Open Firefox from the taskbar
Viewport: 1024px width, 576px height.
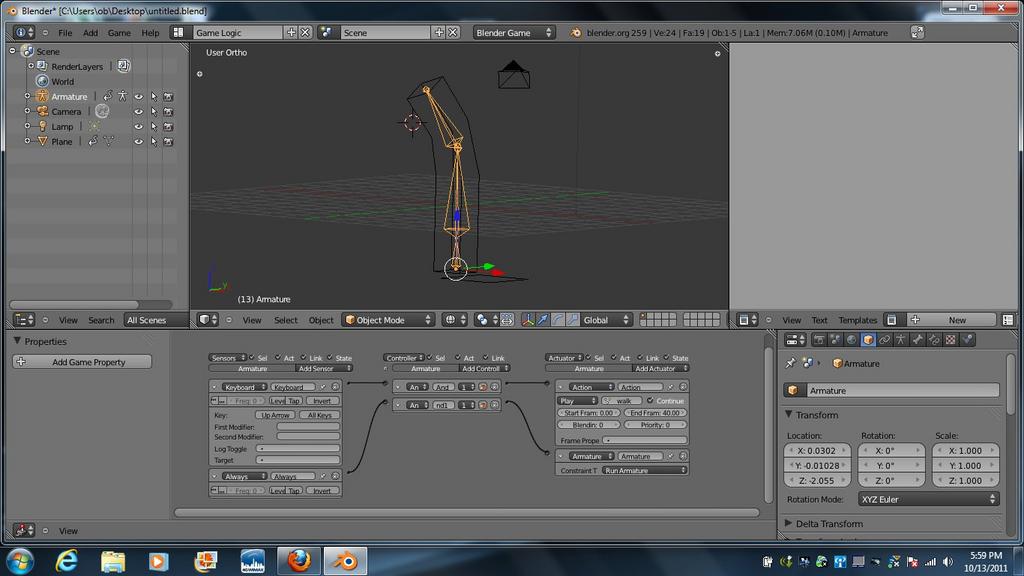(x=298, y=560)
